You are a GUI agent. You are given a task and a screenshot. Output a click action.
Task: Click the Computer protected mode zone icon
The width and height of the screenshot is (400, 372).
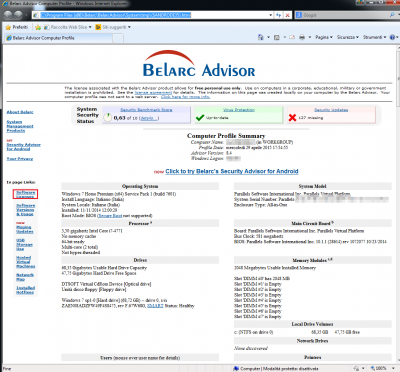(x=236, y=369)
